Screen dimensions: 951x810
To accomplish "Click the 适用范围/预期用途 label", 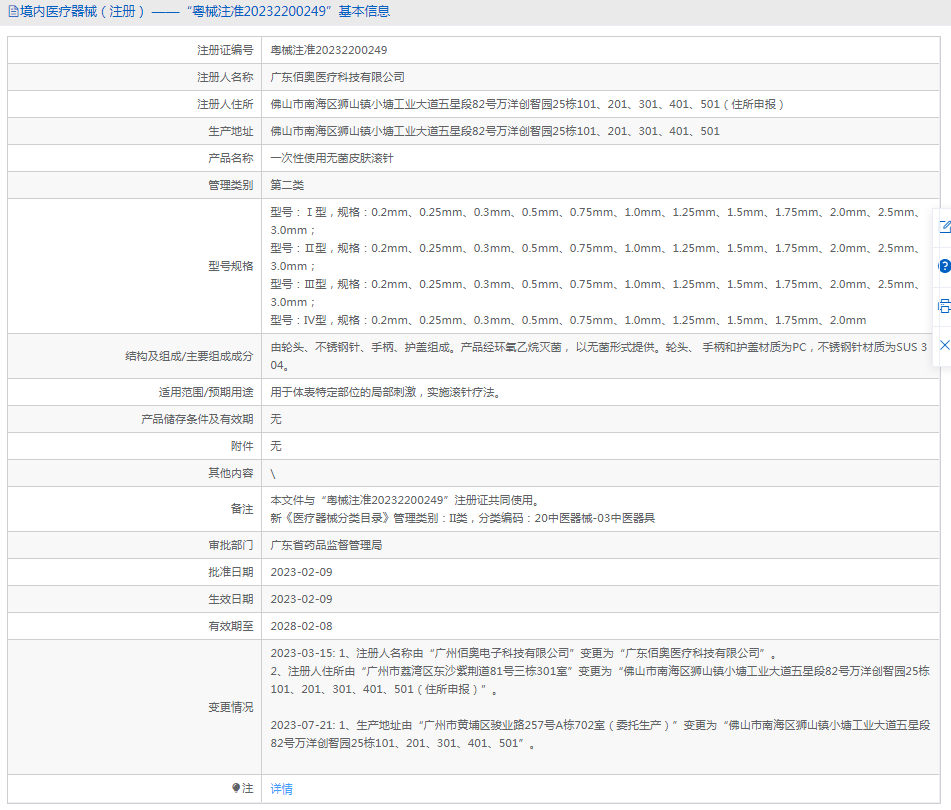I will 206,392.
